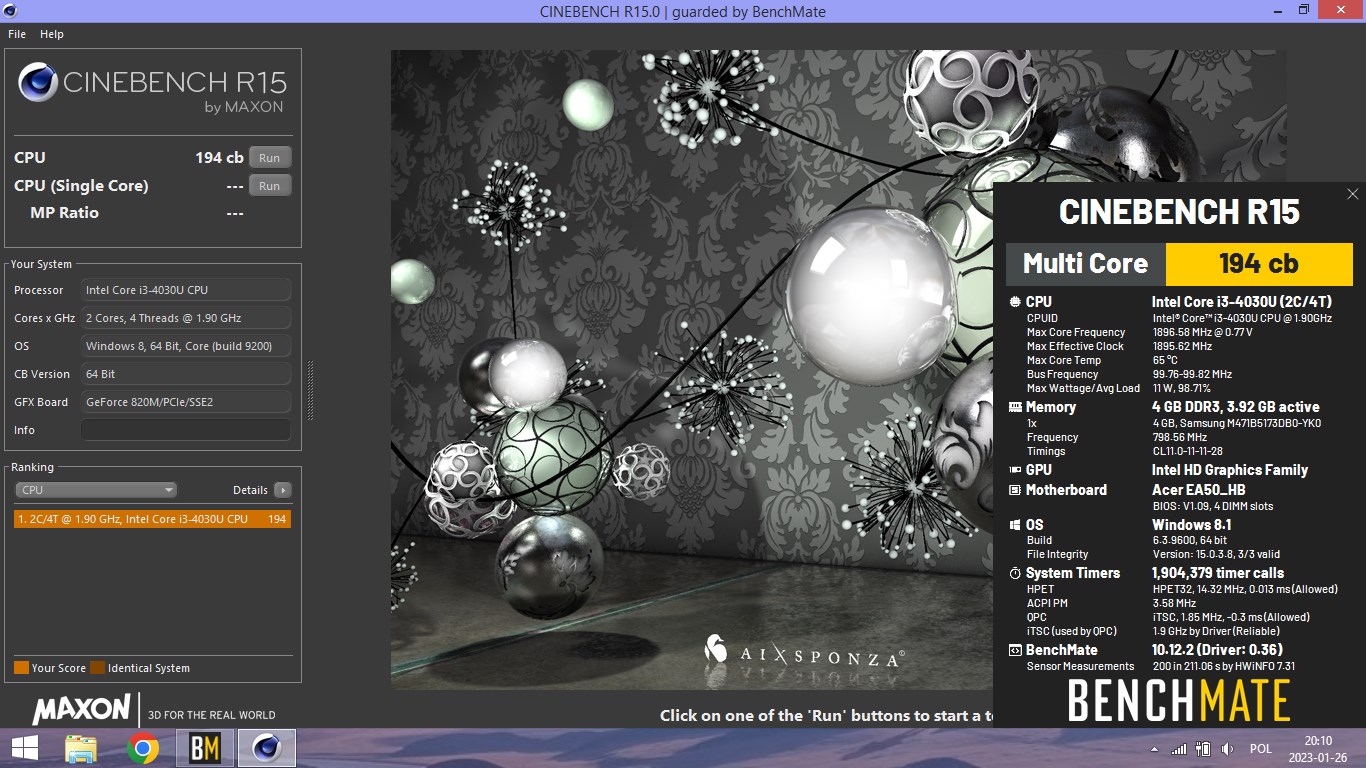1366x768 pixels.
Task: Click the Acer EA50_HB motherboard text
Action: [1199, 490]
